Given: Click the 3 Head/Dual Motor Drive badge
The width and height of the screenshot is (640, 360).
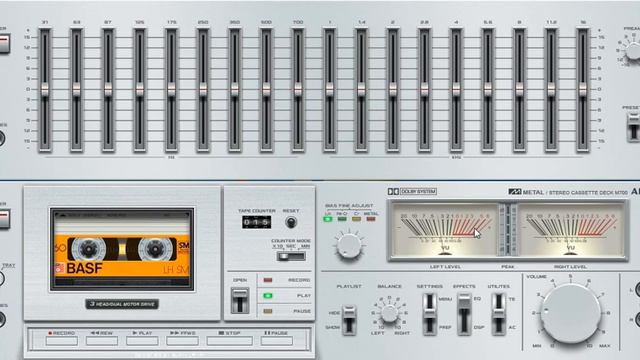Looking at the screenshot, I should tap(122, 304).
